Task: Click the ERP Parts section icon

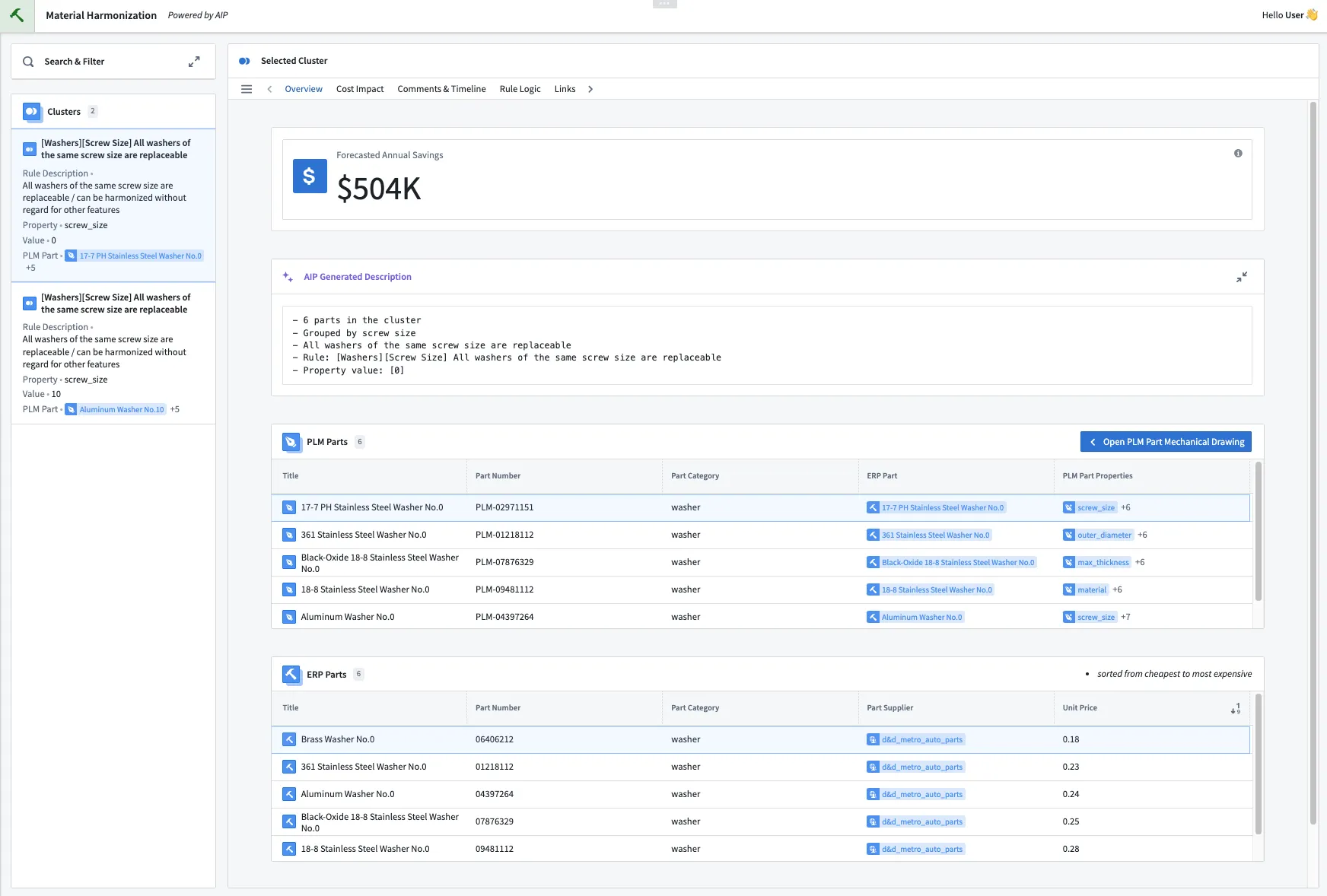Action: click(291, 674)
